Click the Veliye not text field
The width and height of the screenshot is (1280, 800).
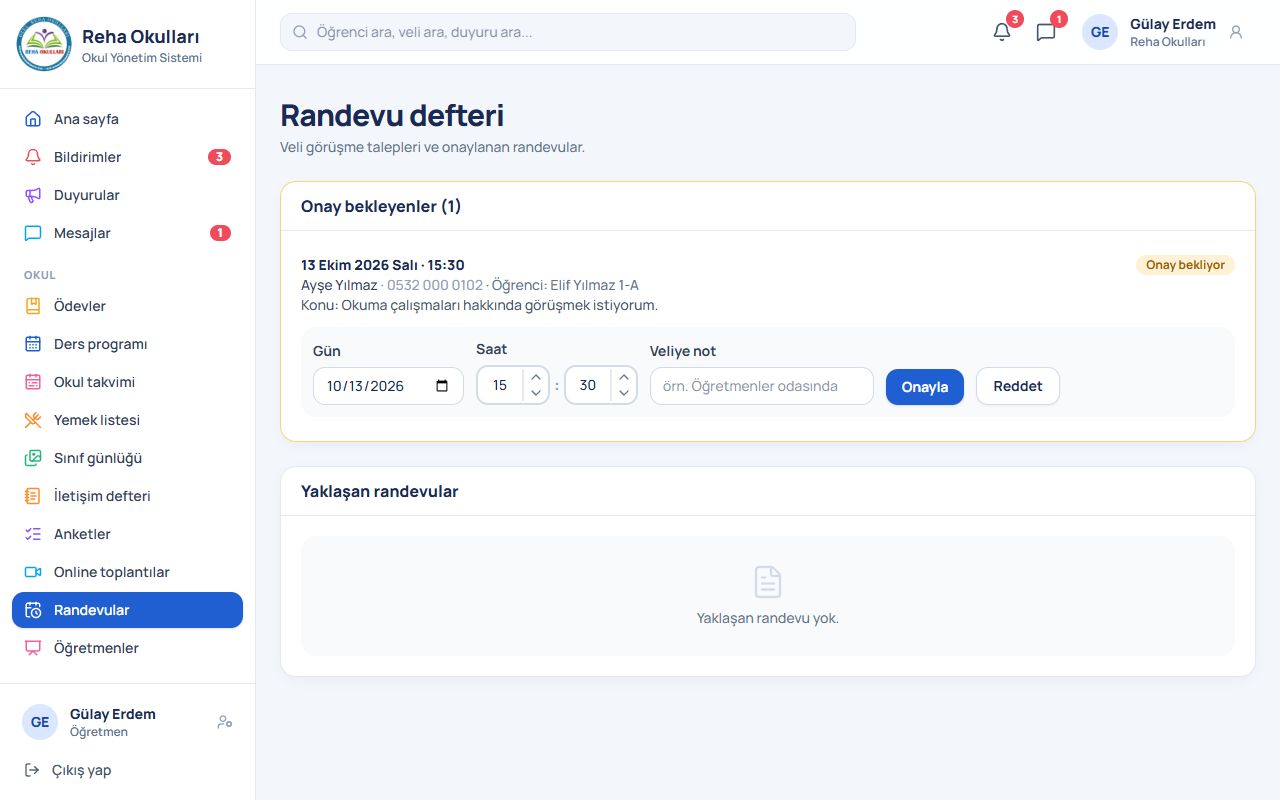[x=762, y=386]
